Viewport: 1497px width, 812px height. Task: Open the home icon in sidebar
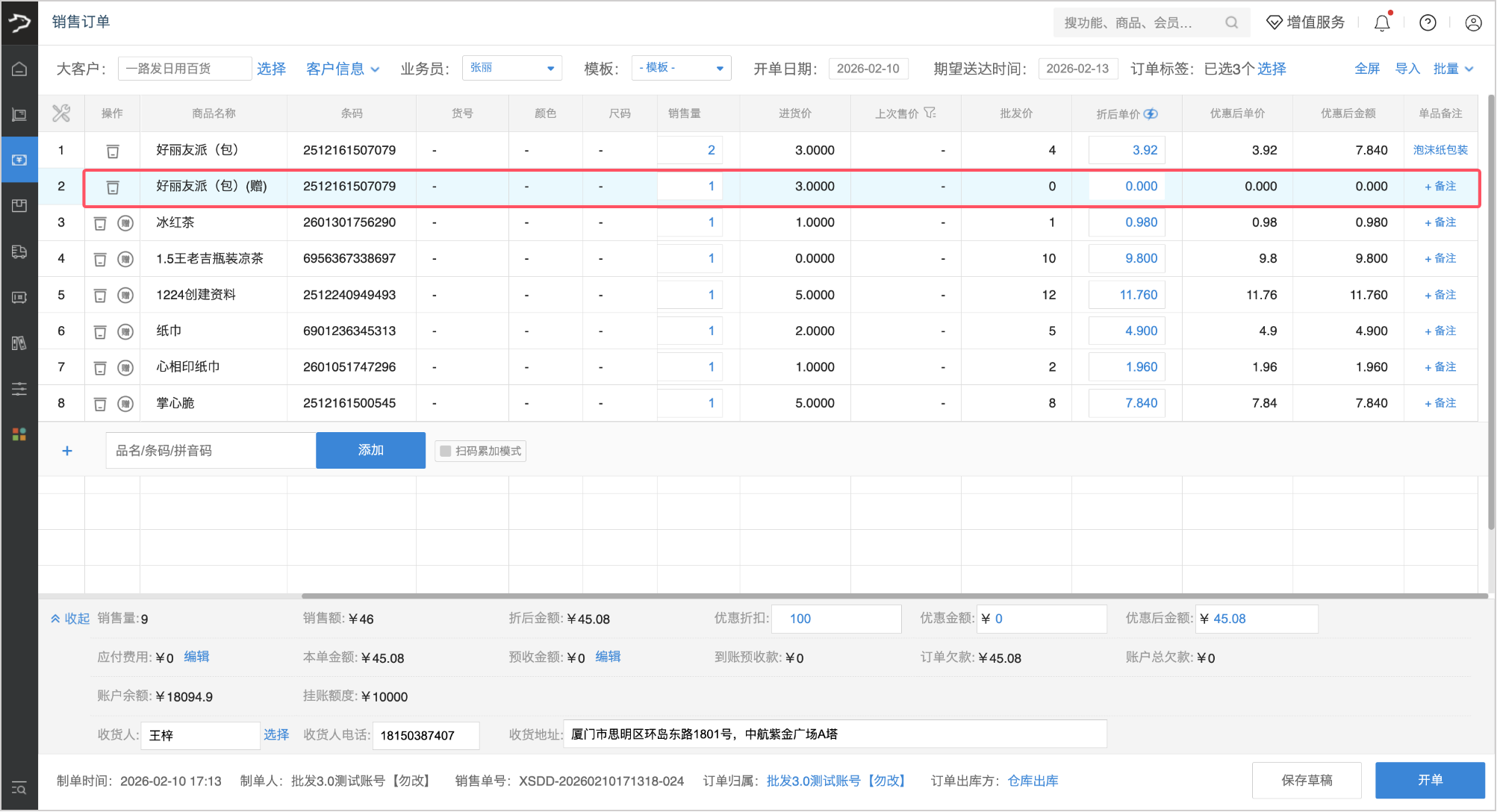[19, 69]
